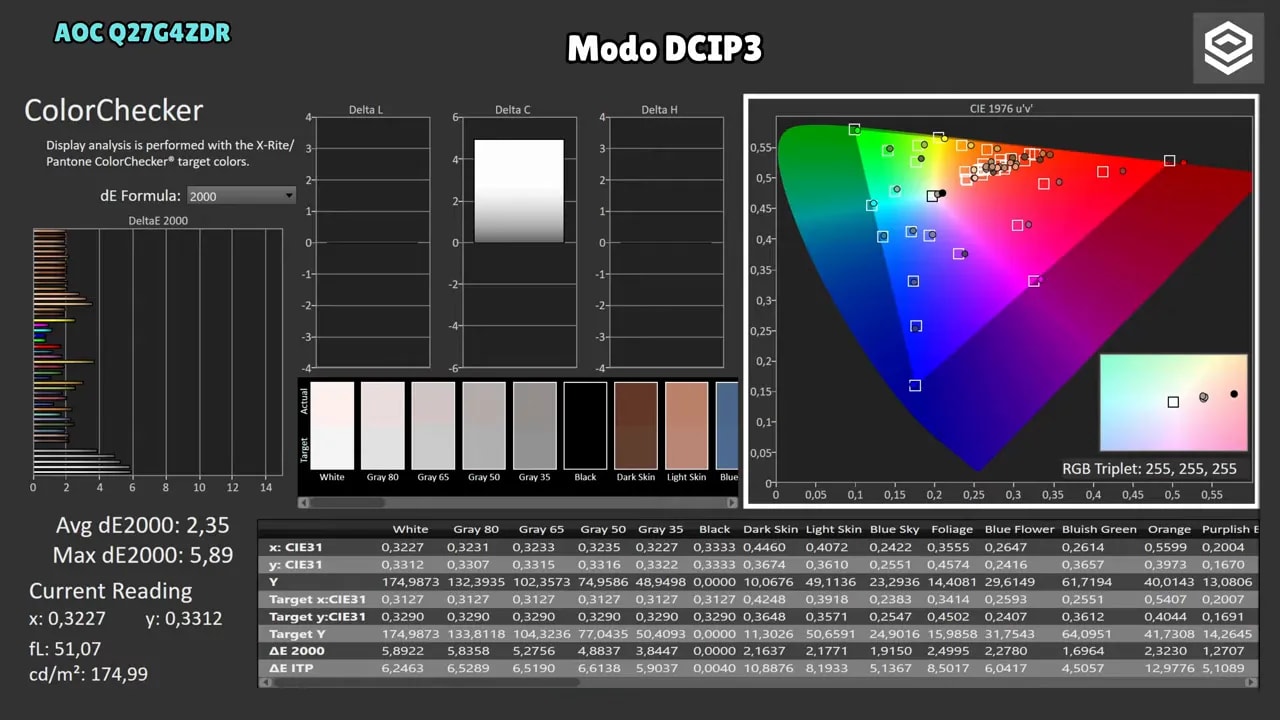Select the Gray 80 color swatch
This screenshot has height=720, width=1280.
tap(382, 426)
